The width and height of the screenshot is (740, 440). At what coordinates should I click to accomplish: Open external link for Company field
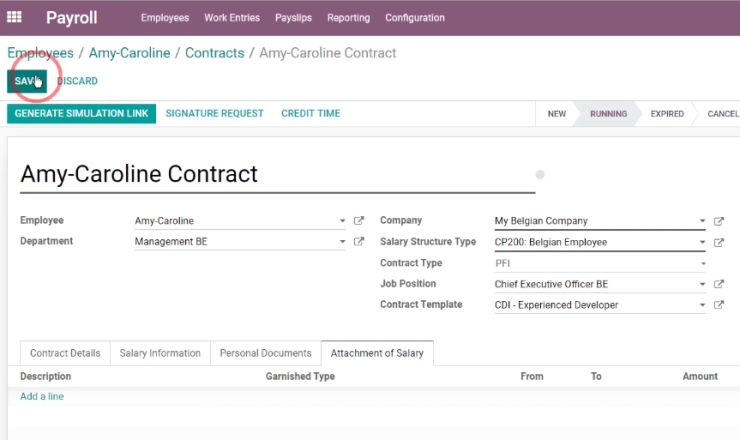(719, 221)
